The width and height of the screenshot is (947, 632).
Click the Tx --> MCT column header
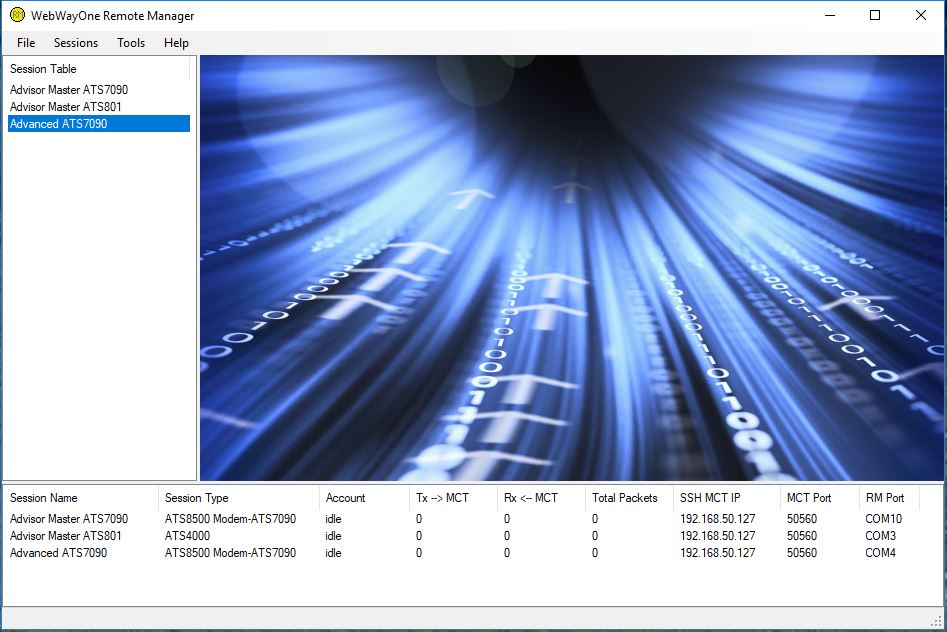click(x=442, y=498)
